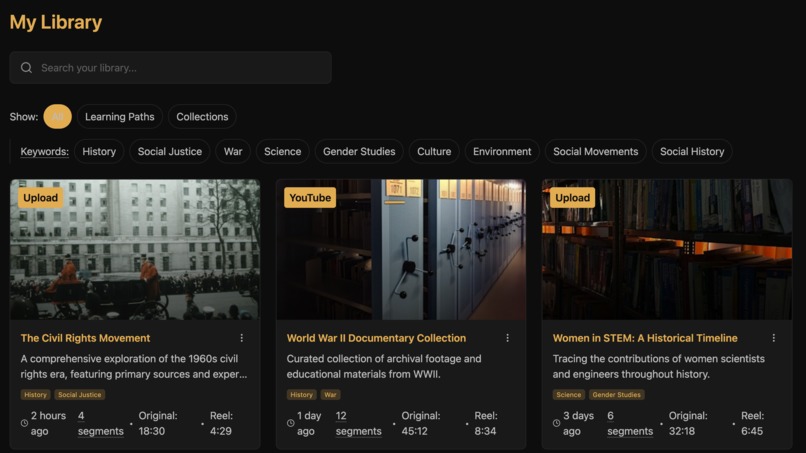Click 'Original: 32:18' duration text
The width and height of the screenshot is (806, 453).
pyautogui.click(x=688, y=423)
